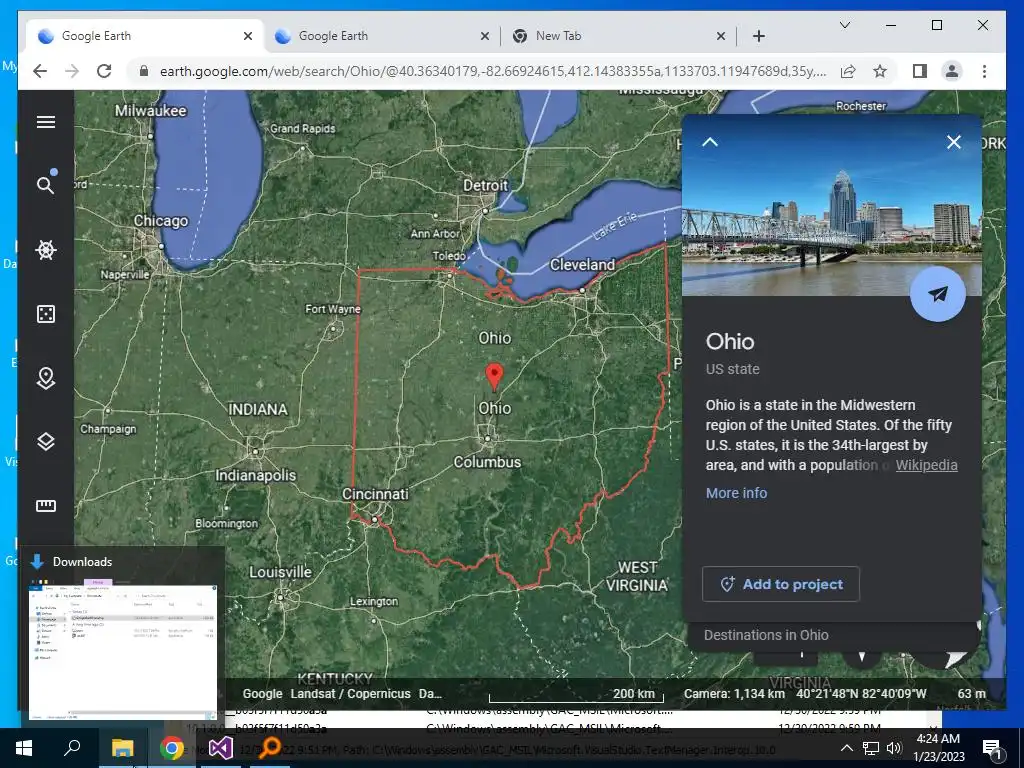Open the Google Earth hamburger menu

tap(46, 122)
